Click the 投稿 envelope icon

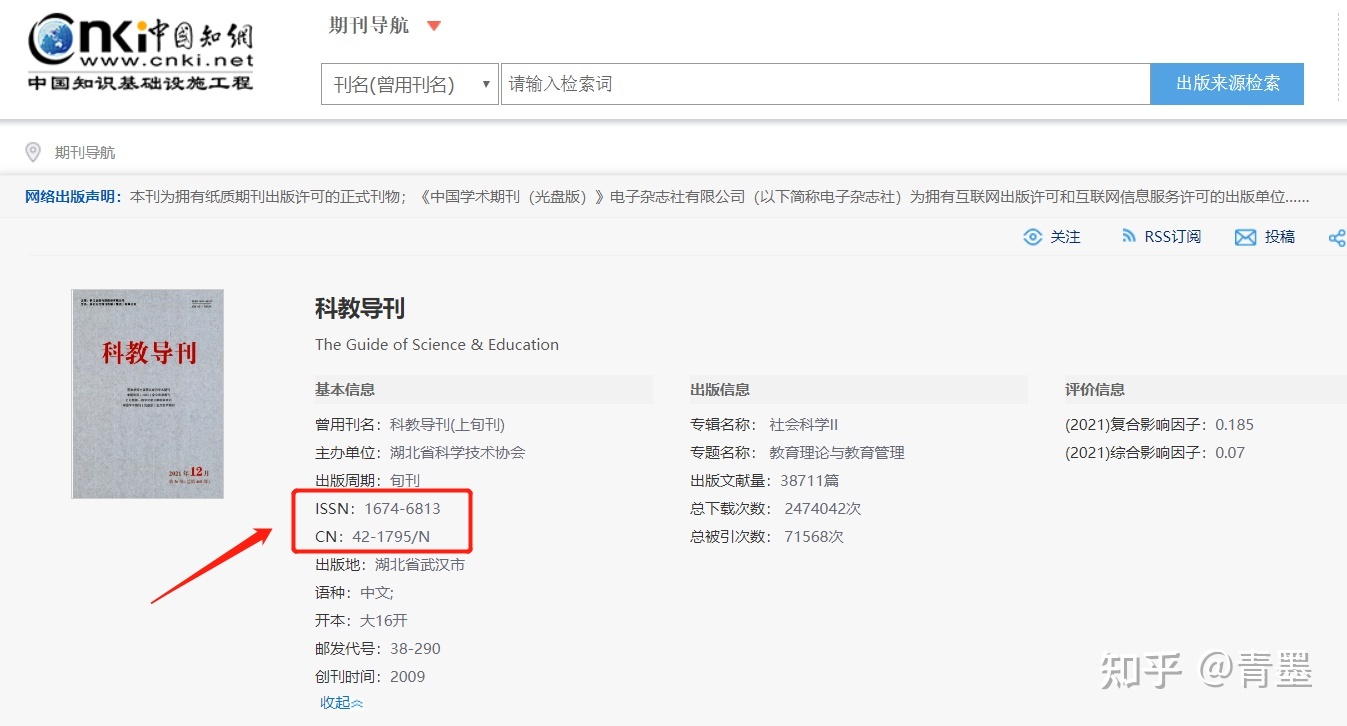coord(1245,237)
